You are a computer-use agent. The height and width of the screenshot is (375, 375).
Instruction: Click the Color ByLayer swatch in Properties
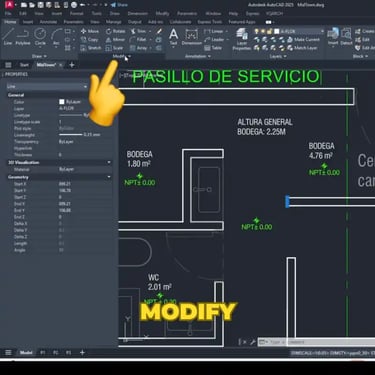61,102
